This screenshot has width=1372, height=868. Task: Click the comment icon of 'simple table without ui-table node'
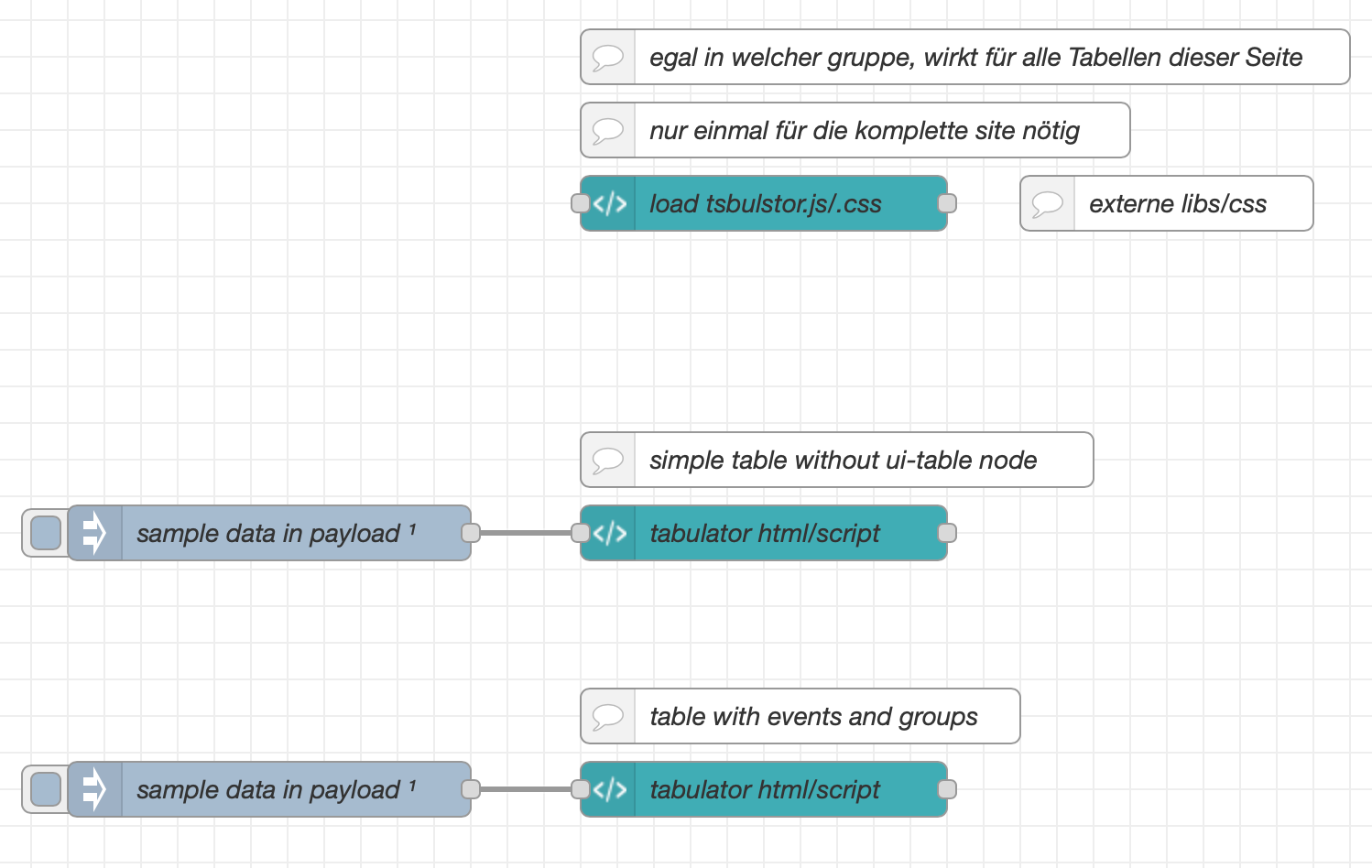click(608, 460)
